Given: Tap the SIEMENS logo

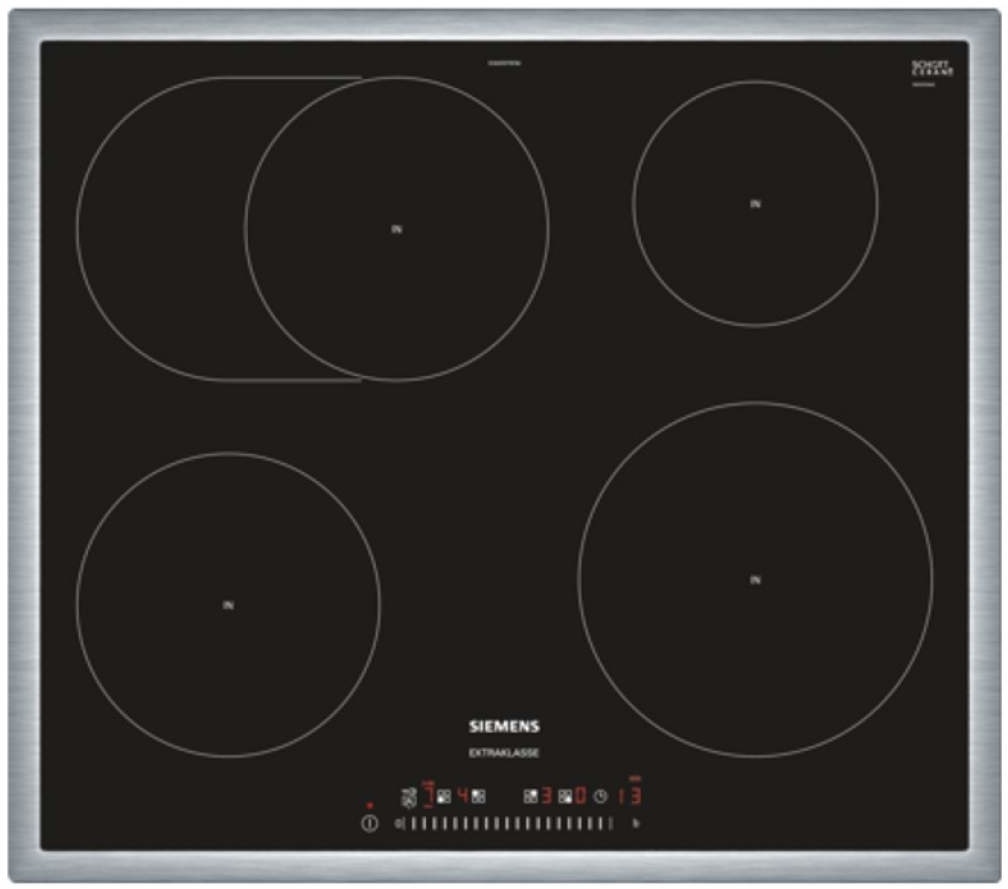Looking at the screenshot, I should 504,727.
